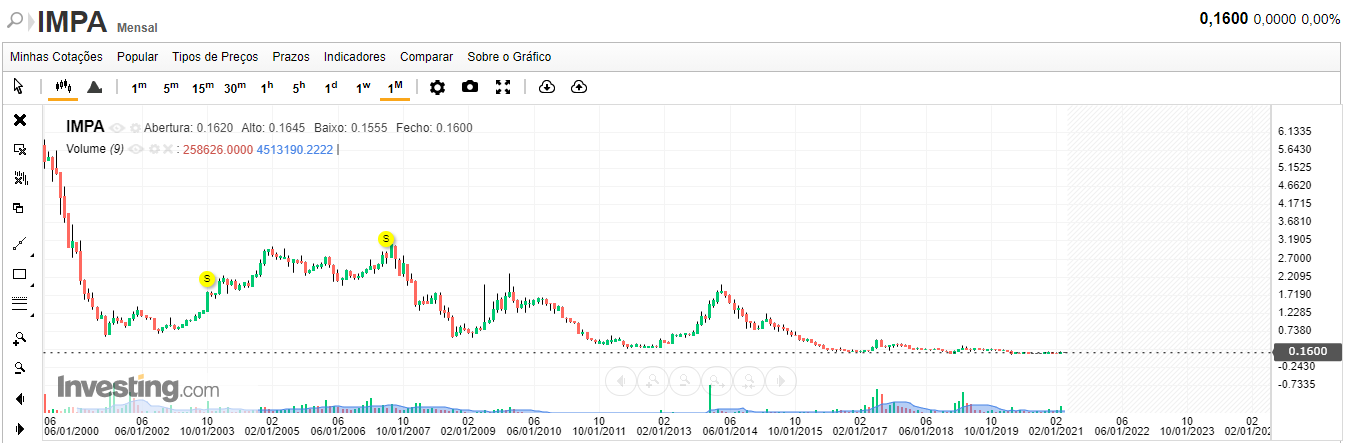Image resolution: width=1346 pixels, height=443 pixels.
Task: Click the overlapping squares clone icon
Action: coord(19,208)
